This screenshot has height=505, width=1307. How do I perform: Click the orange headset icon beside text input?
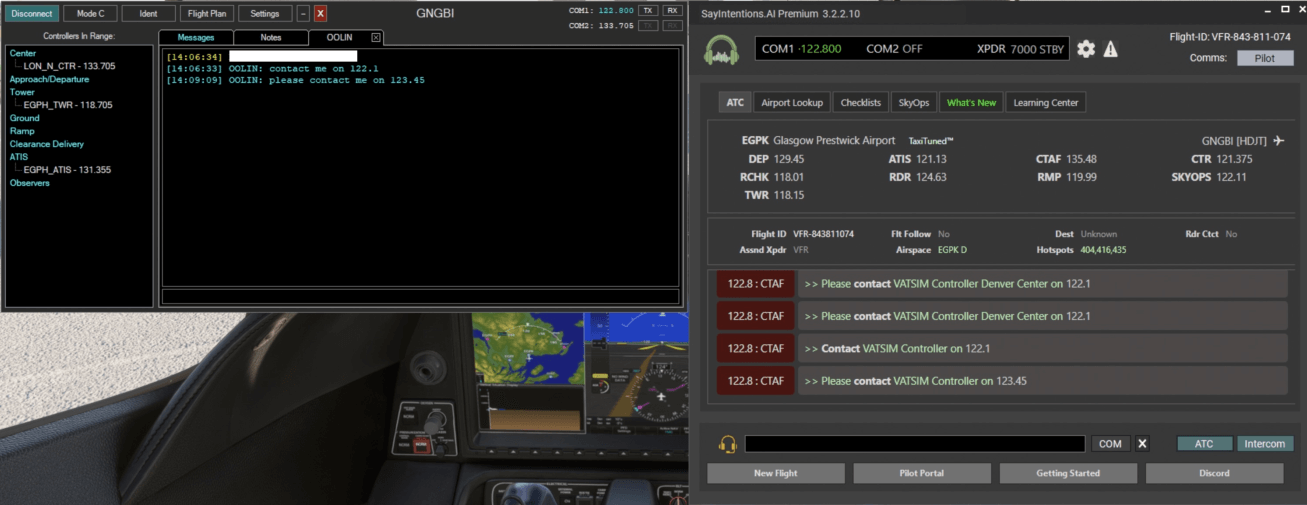(x=728, y=444)
